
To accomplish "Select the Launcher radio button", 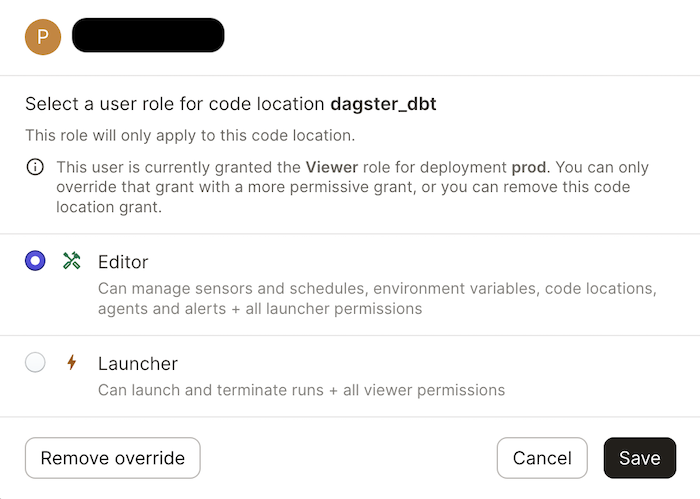I will (x=35, y=362).
